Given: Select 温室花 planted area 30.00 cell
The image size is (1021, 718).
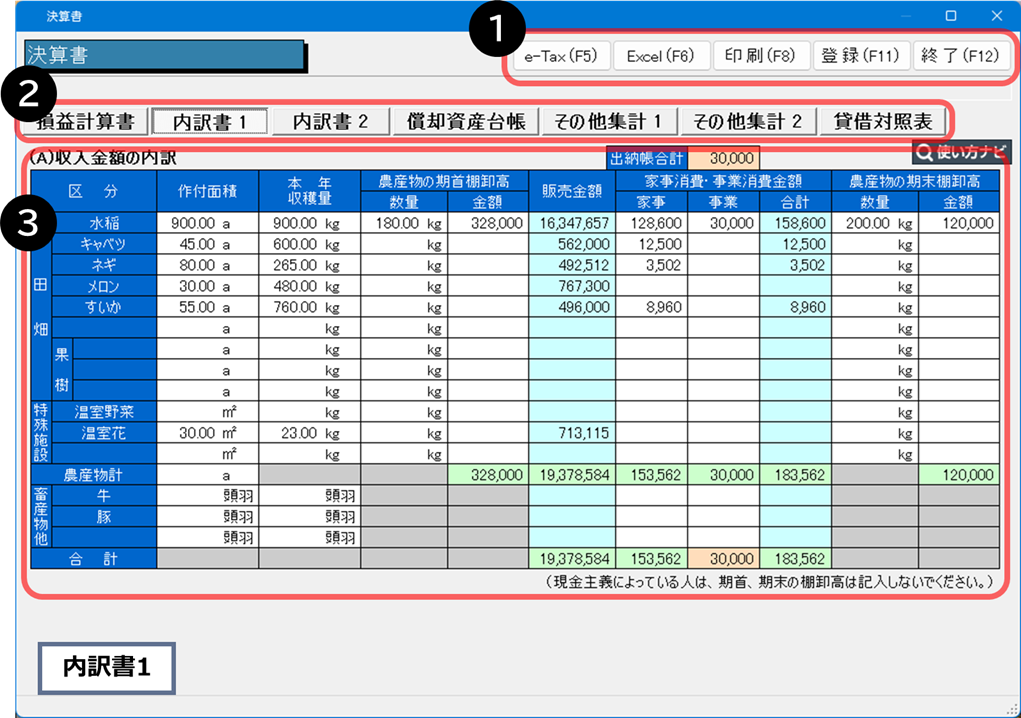Looking at the screenshot, I should coord(207,433).
